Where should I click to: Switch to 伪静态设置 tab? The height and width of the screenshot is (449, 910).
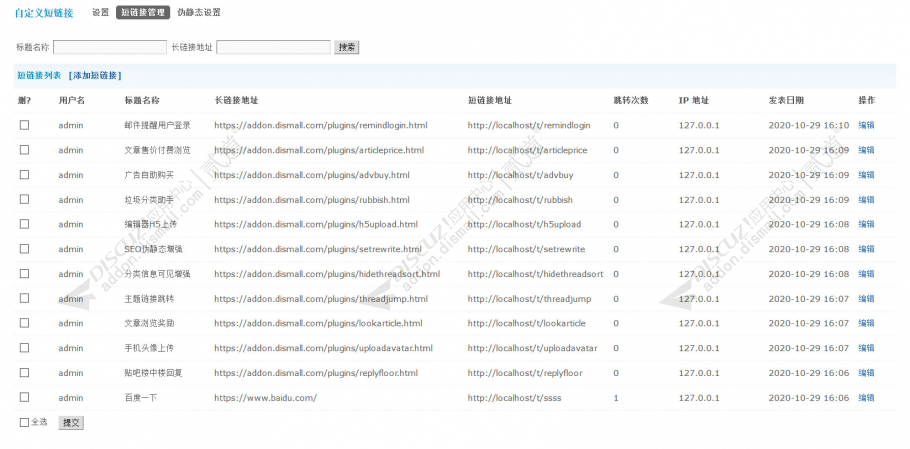click(x=199, y=12)
